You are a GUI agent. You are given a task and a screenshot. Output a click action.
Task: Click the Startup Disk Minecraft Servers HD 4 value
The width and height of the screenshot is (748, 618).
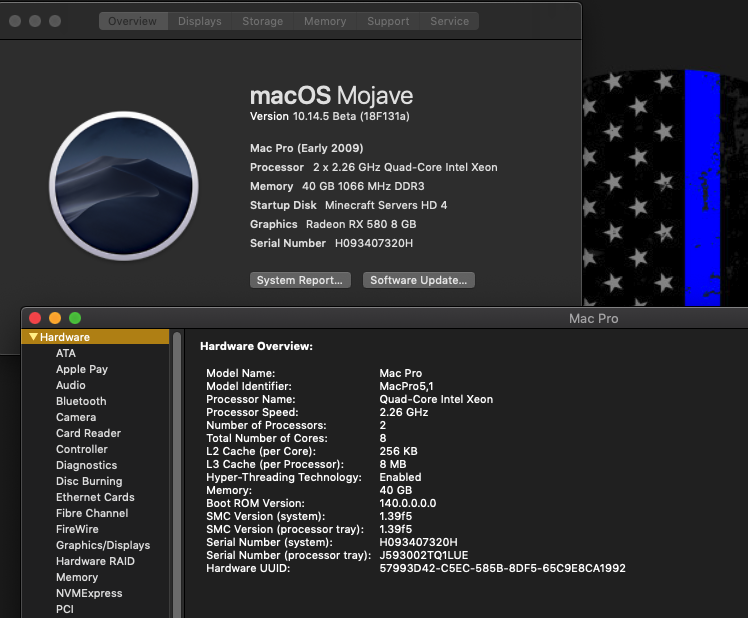pos(386,205)
